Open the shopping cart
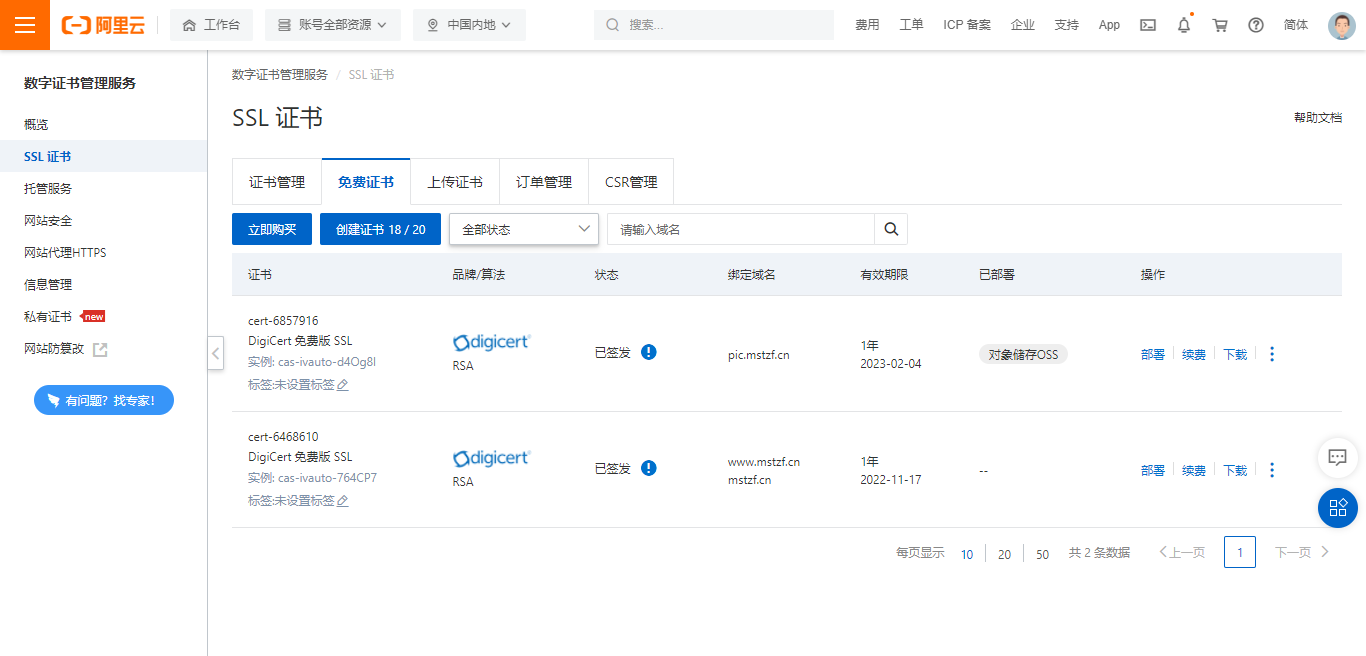Screen dimensions: 1366x656 tap(1220, 25)
